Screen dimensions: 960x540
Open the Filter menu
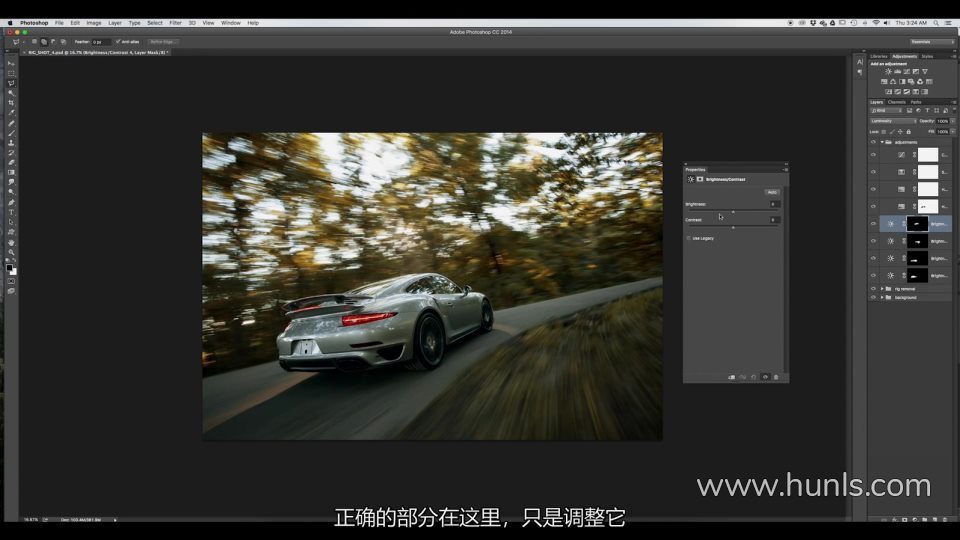[175, 23]
